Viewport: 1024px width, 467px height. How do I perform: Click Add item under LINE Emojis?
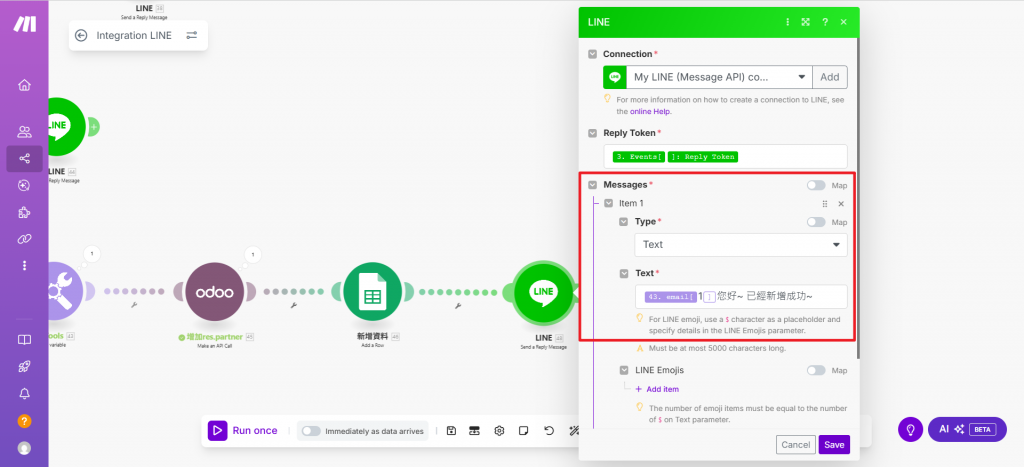[657, 389]
